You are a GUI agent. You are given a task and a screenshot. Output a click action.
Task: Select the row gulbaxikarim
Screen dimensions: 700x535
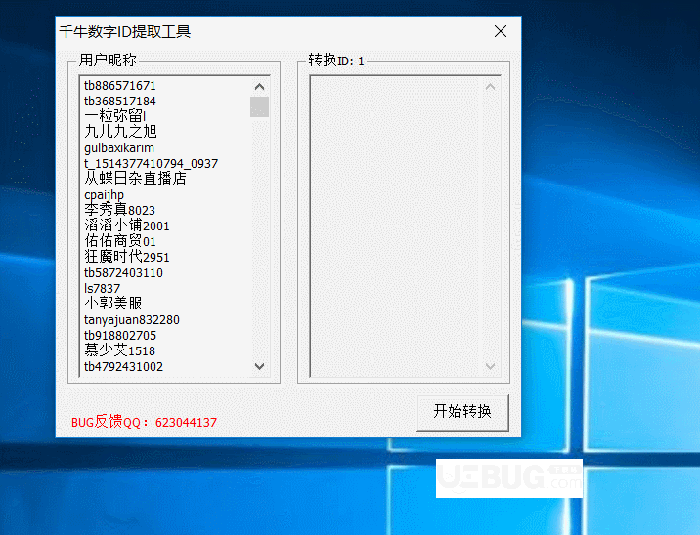tap(119, 148)
